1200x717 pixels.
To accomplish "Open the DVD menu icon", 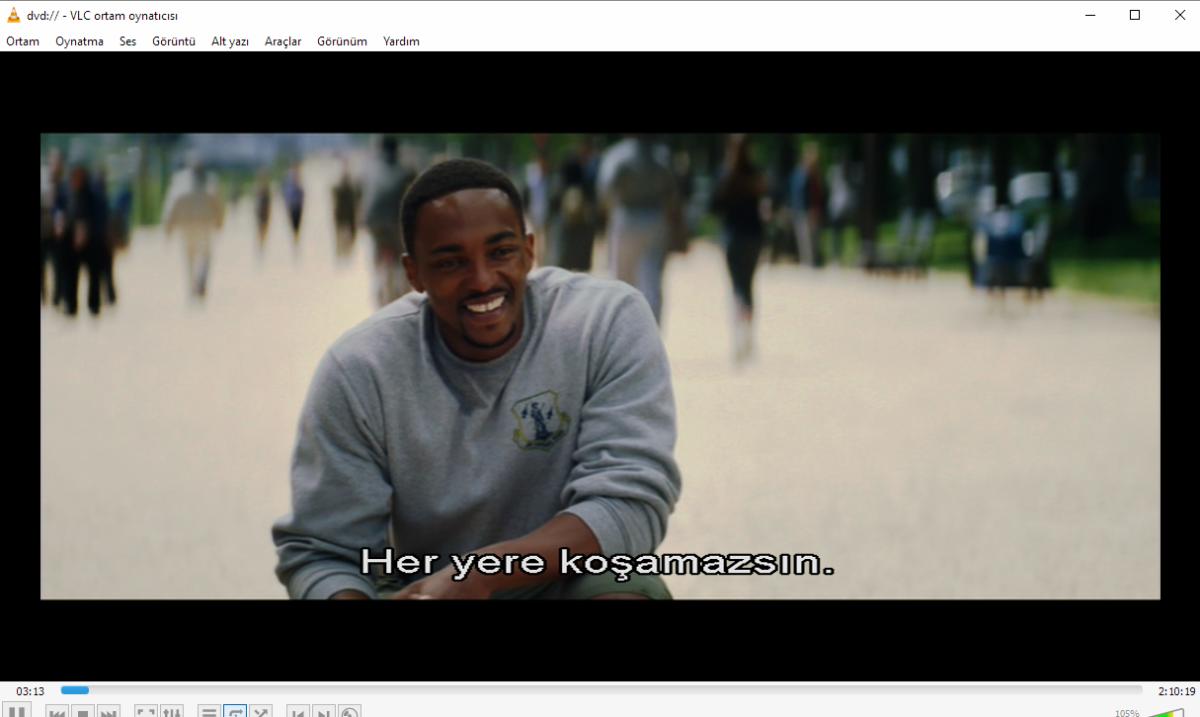I will tap(350, 712).
